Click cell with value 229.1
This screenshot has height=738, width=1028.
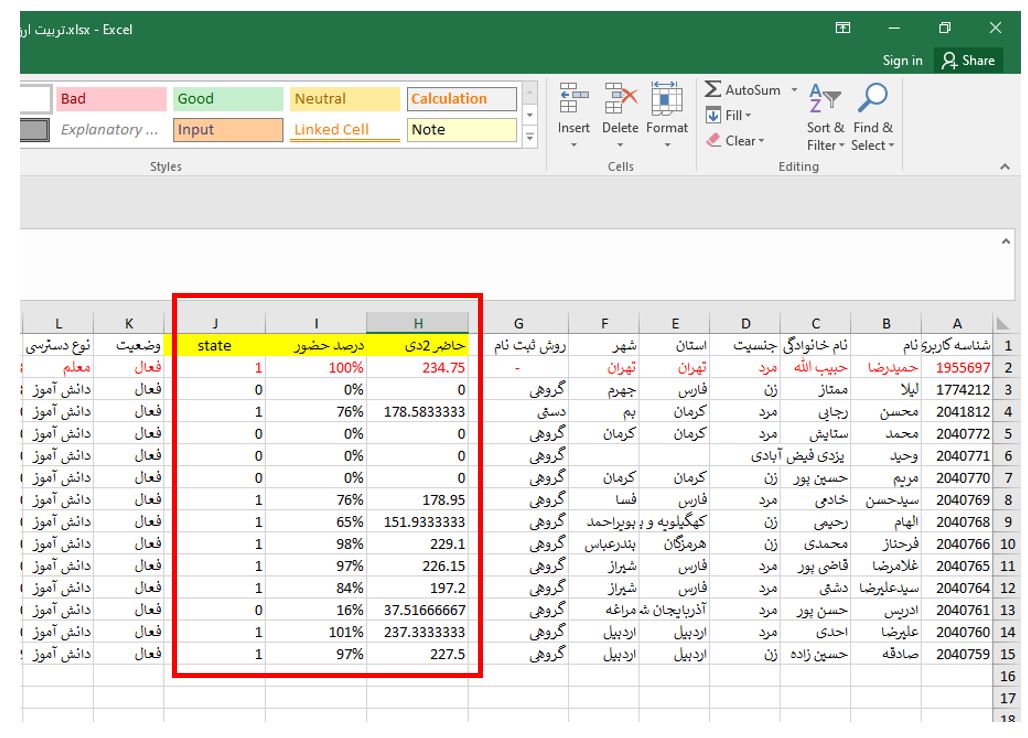coord(418,544)
